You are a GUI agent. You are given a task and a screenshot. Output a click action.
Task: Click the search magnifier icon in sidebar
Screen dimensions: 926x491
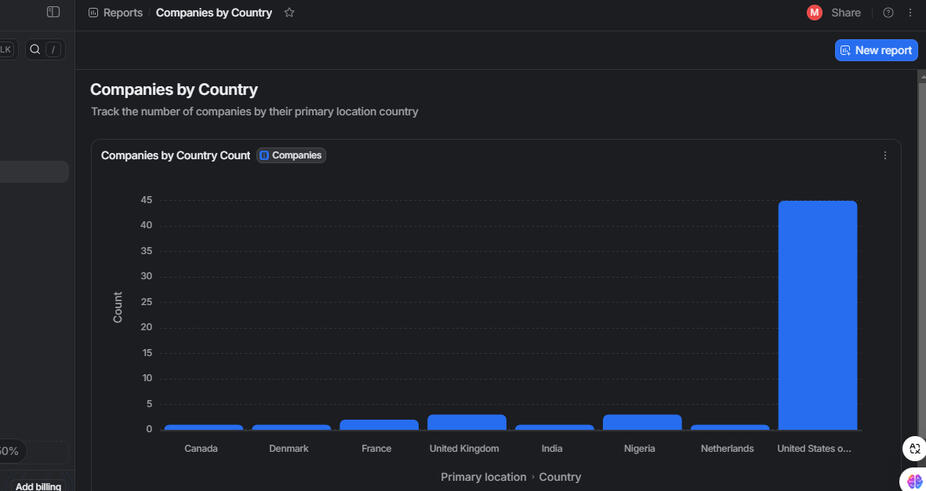pos(35,49)
